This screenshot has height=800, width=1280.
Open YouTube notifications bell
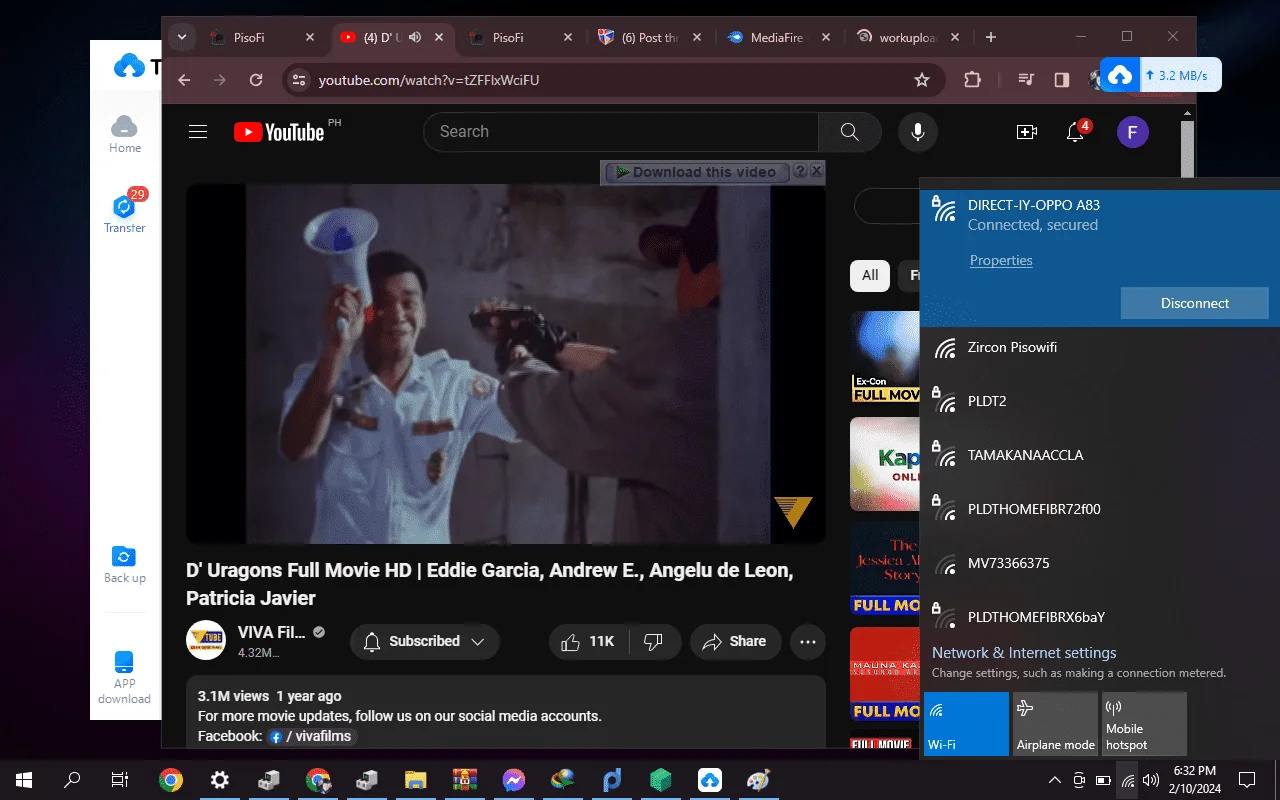[1076, 132]
